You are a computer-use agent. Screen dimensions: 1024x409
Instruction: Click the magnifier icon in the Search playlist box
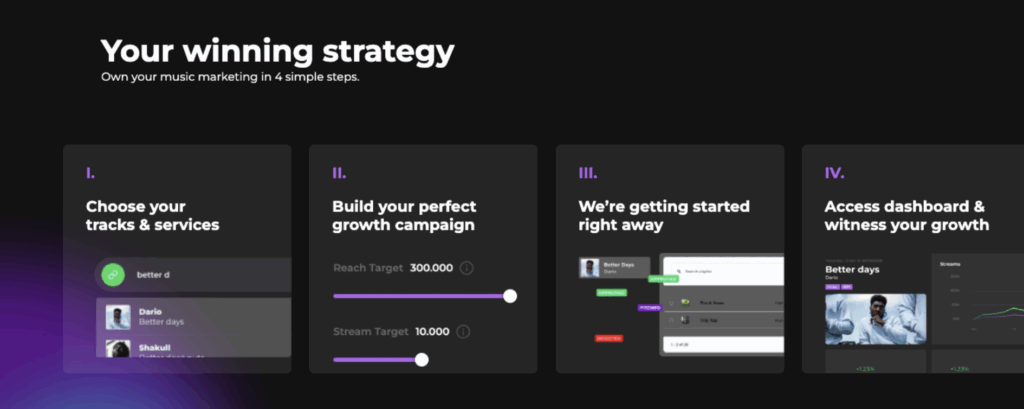click(x=679, y=270)
